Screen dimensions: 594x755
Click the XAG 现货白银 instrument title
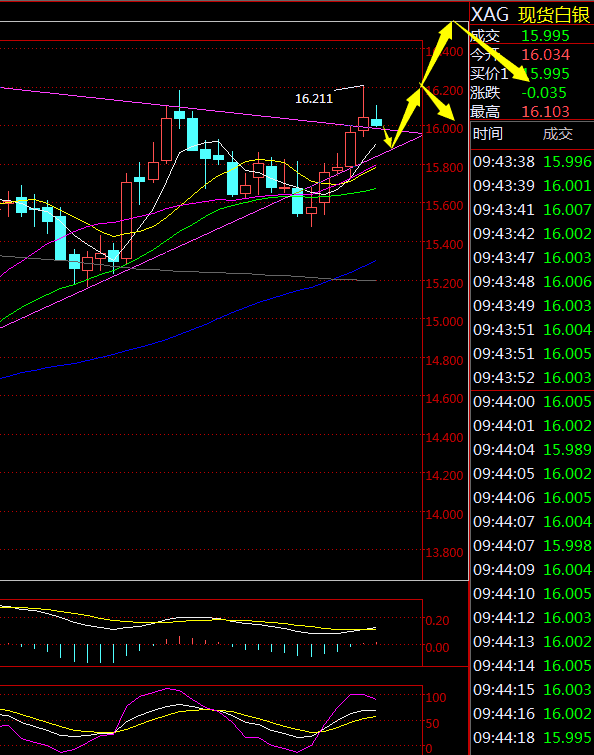(x=530, y=14)
